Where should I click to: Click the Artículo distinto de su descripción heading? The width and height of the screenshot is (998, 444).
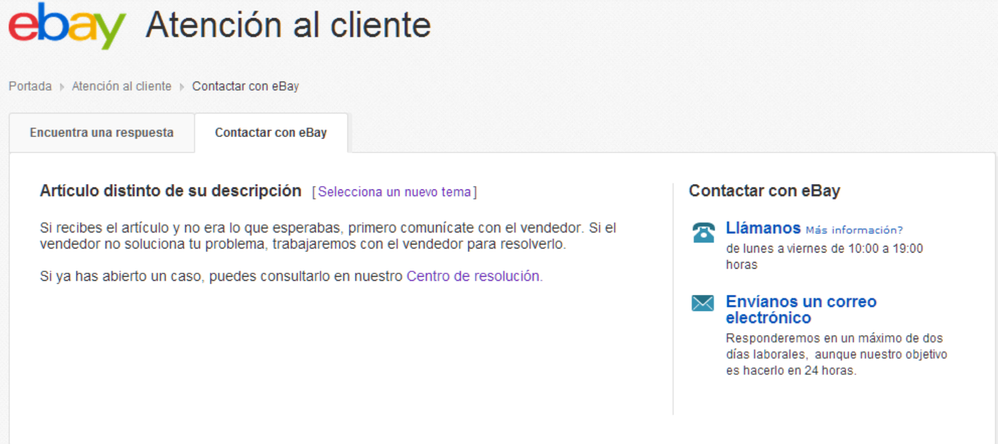pyautogui.click(x=170, y=191)
